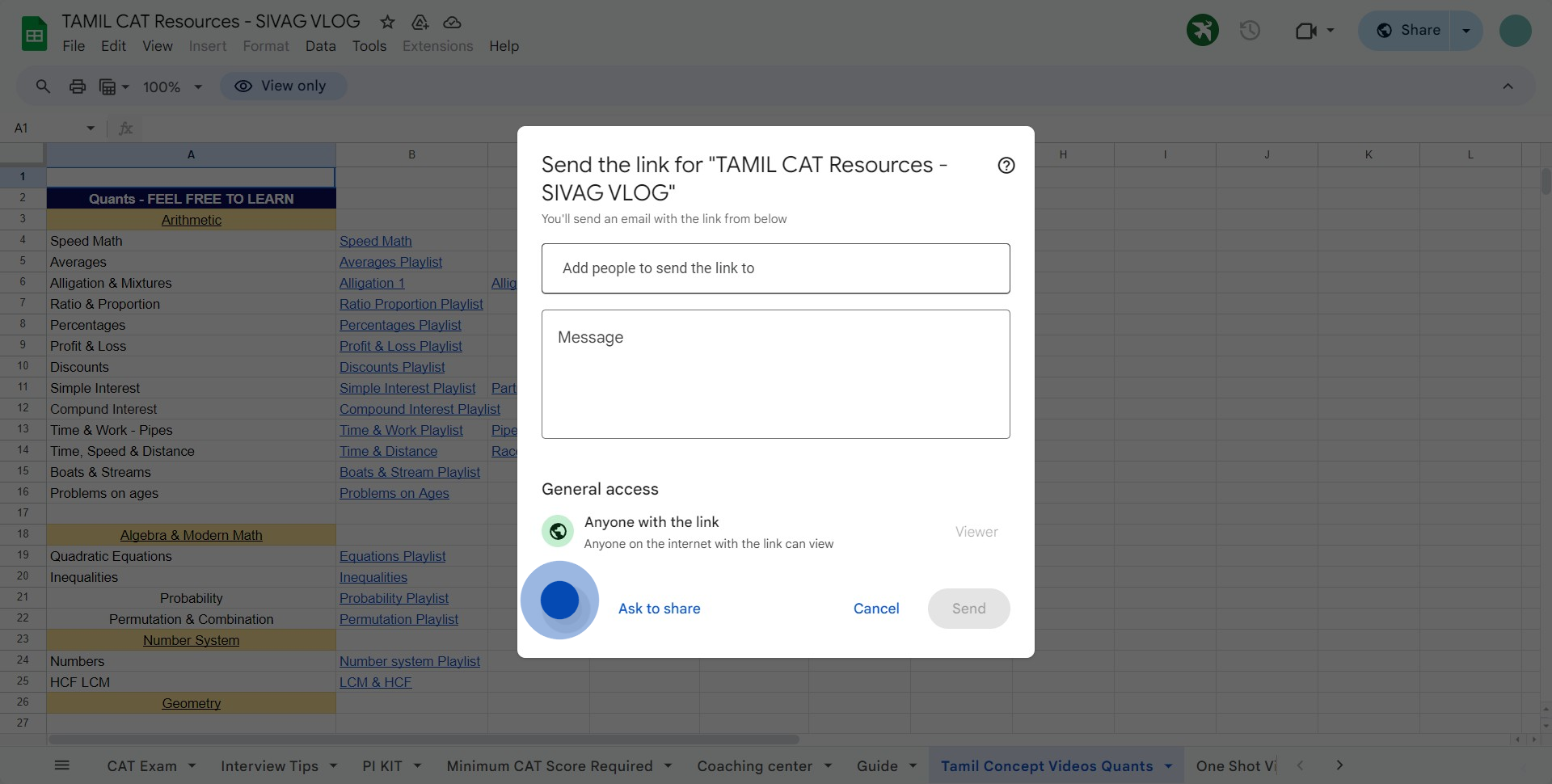Collapse the toolbar with chevron
This screenshot has height=784, width=1552.
point(1508,86)
